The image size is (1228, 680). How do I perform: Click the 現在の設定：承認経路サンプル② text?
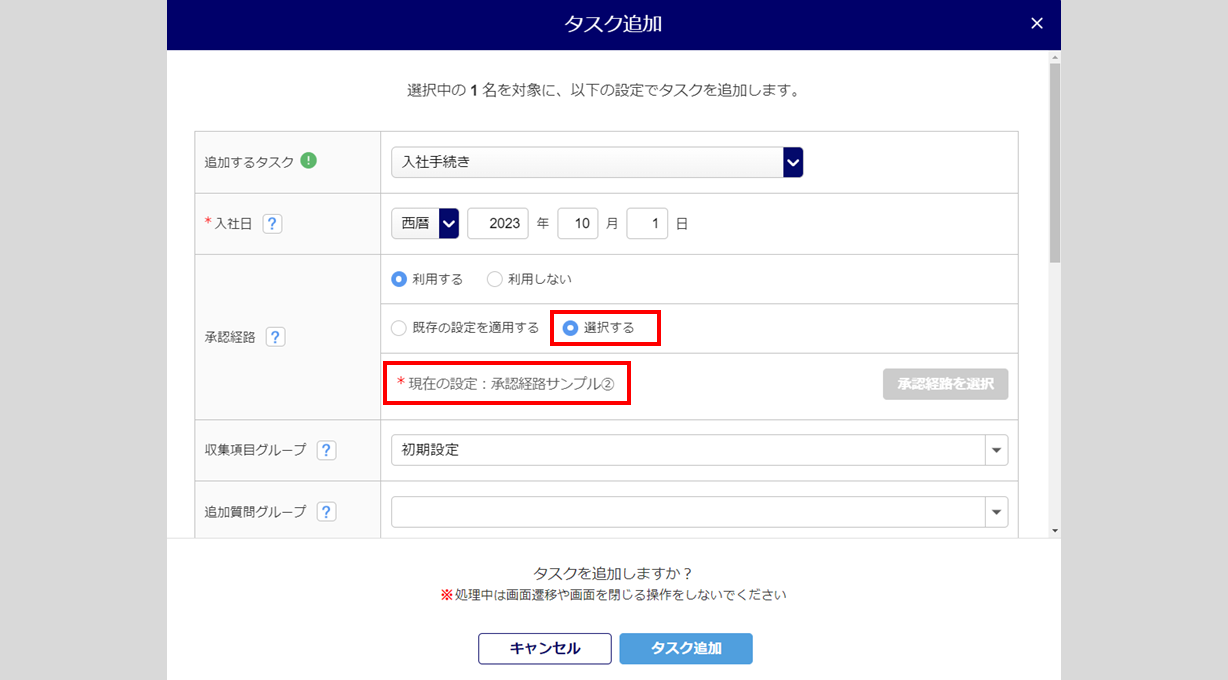pos(511,384)
